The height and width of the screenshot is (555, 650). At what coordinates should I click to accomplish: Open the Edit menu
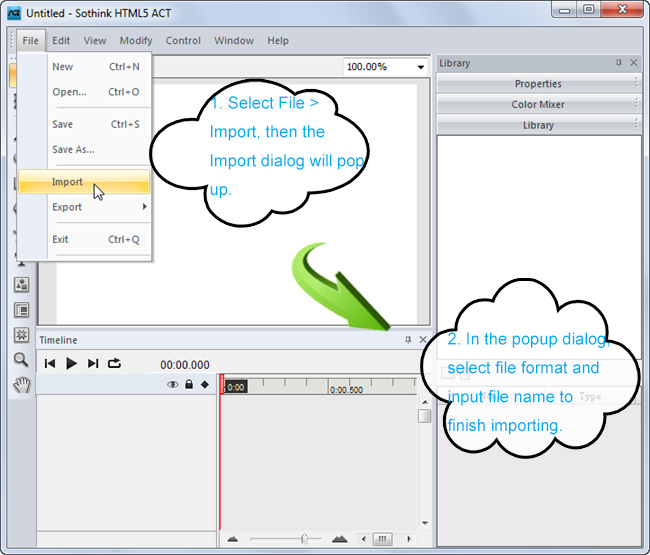click(61, 41)
